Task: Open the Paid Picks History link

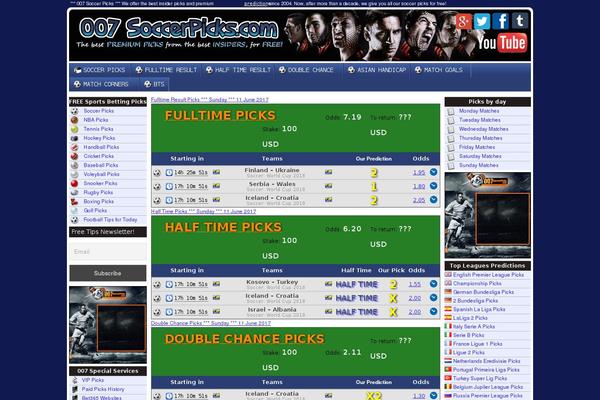Action: pos(103,389)
